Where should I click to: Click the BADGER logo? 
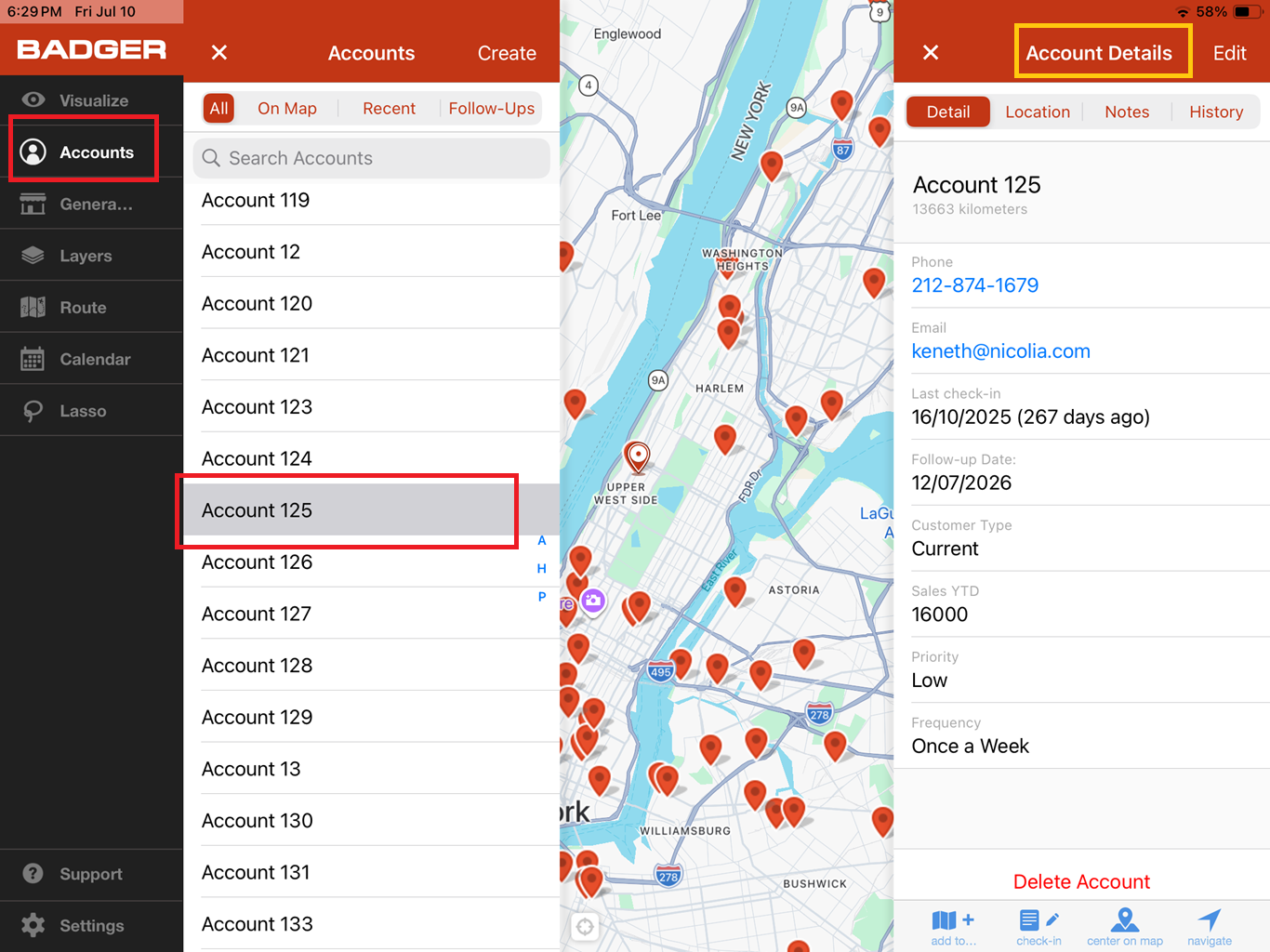(92, 50)
